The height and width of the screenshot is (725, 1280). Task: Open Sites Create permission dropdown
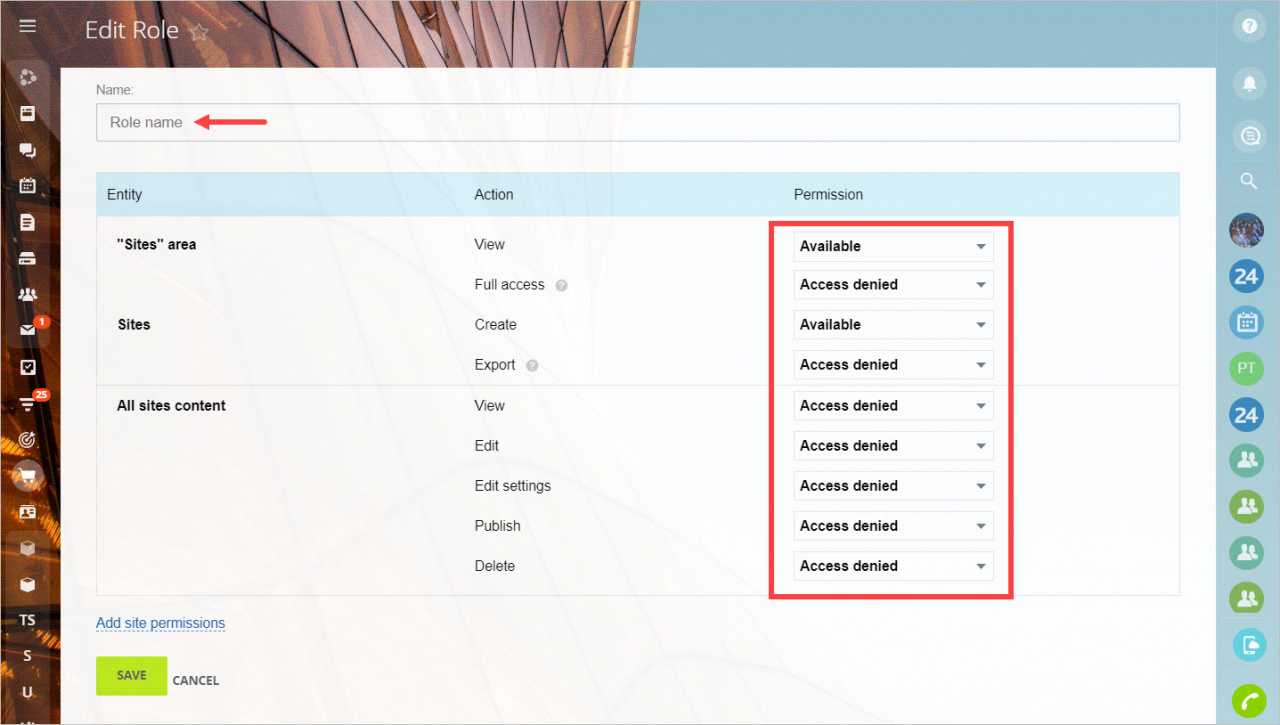(893, 324)
